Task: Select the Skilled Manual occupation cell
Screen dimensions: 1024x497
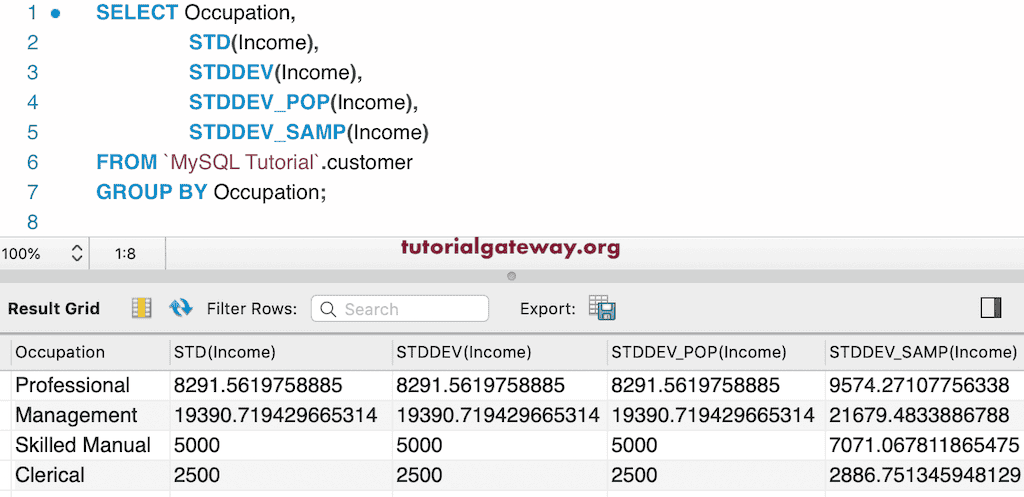Action: click(x=90, y=445)
